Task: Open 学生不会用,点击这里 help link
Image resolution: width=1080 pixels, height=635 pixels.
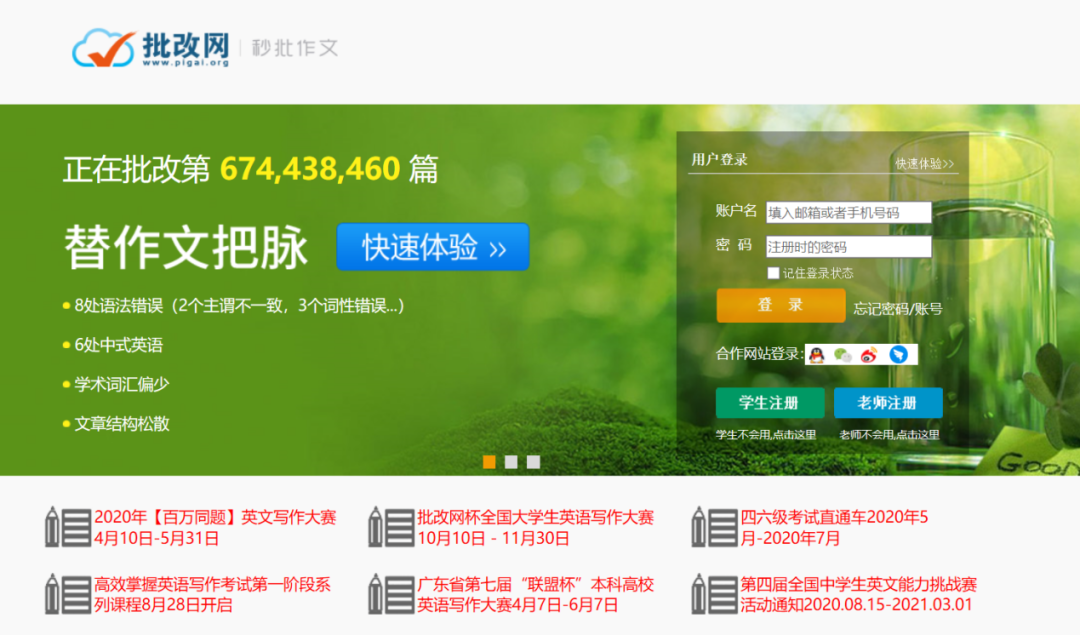Action: click(x=766, y=435)
